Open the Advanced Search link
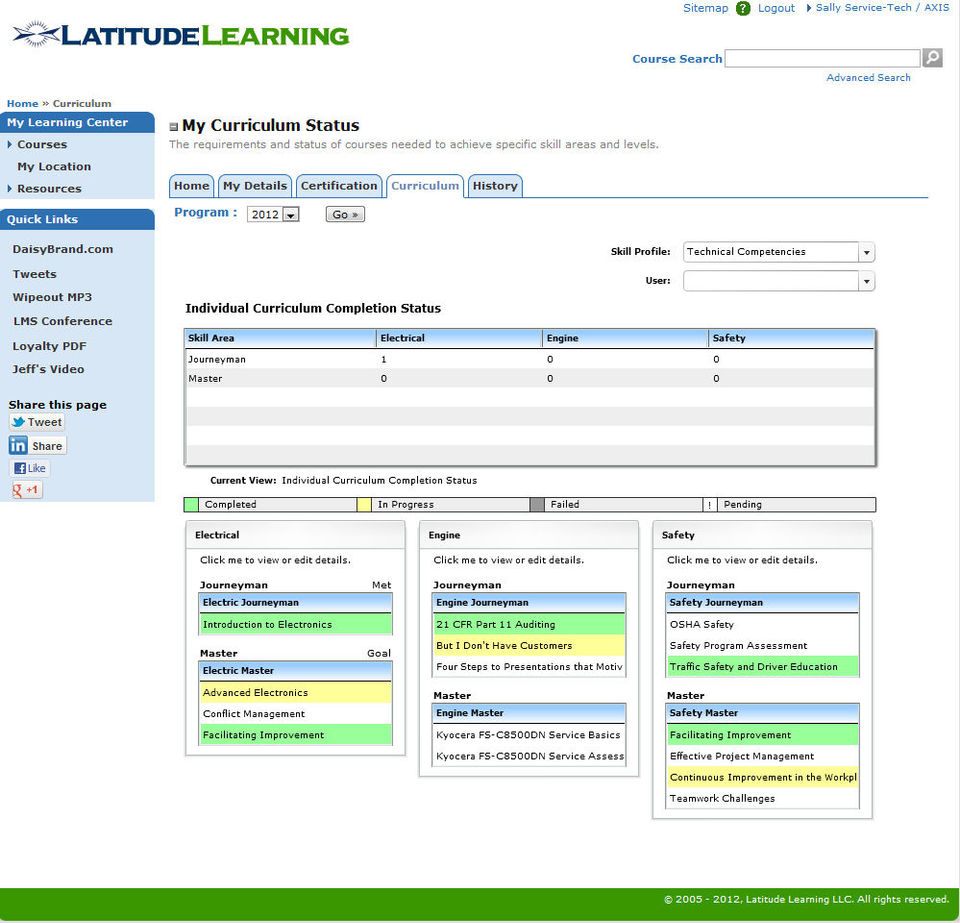This screenshot has width=960, height=923. (x=868, y=78)
